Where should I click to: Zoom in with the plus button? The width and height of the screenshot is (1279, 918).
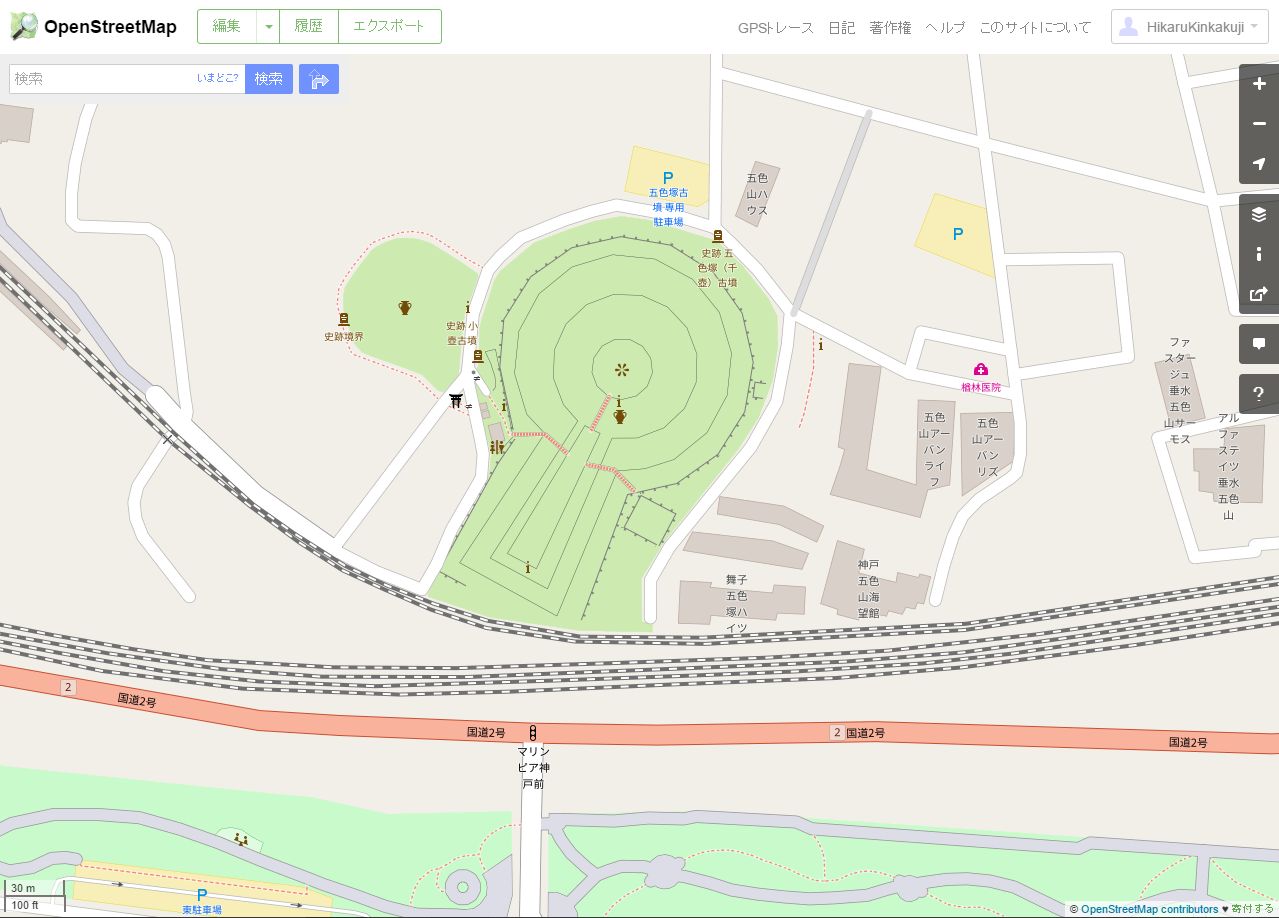[x=1259, y=84]
